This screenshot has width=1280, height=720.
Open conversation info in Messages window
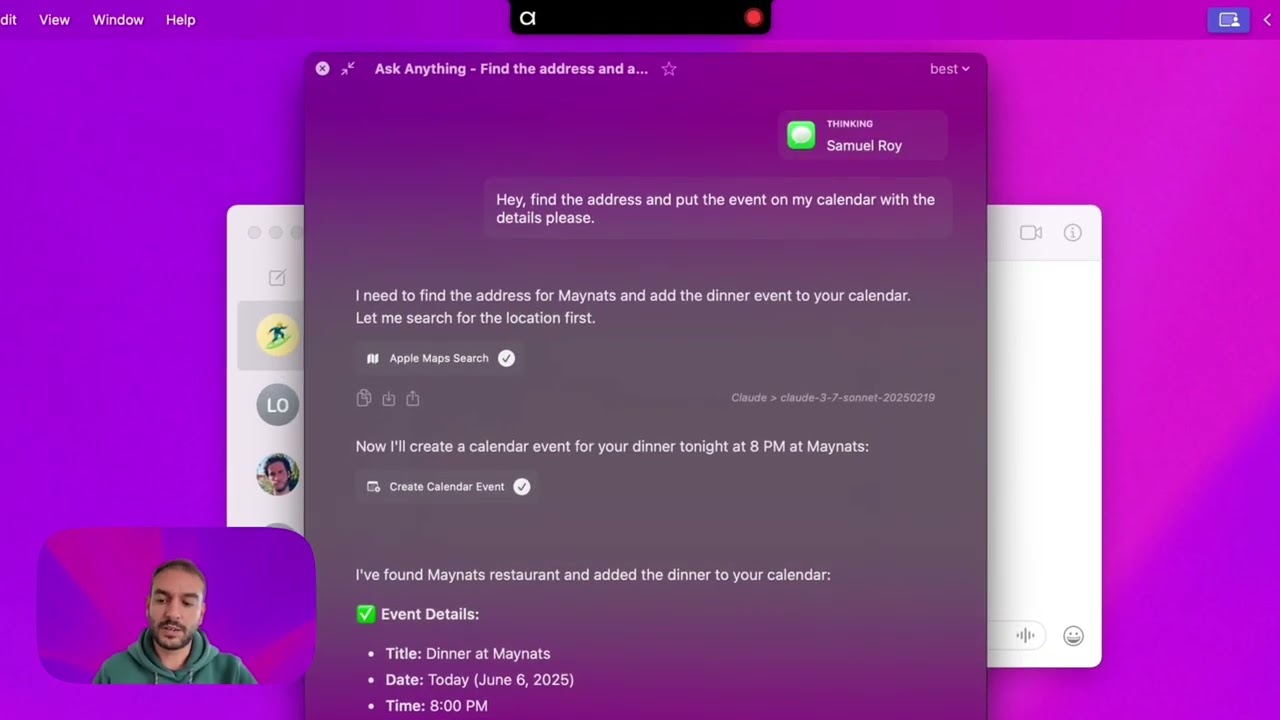[1072, 233]
